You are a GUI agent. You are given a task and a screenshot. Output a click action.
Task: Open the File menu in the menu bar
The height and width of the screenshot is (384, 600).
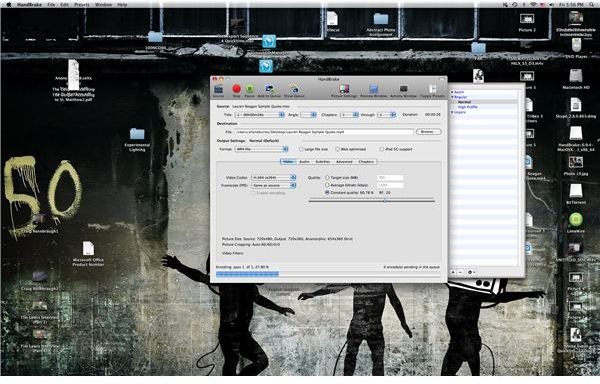pos(51,5)
